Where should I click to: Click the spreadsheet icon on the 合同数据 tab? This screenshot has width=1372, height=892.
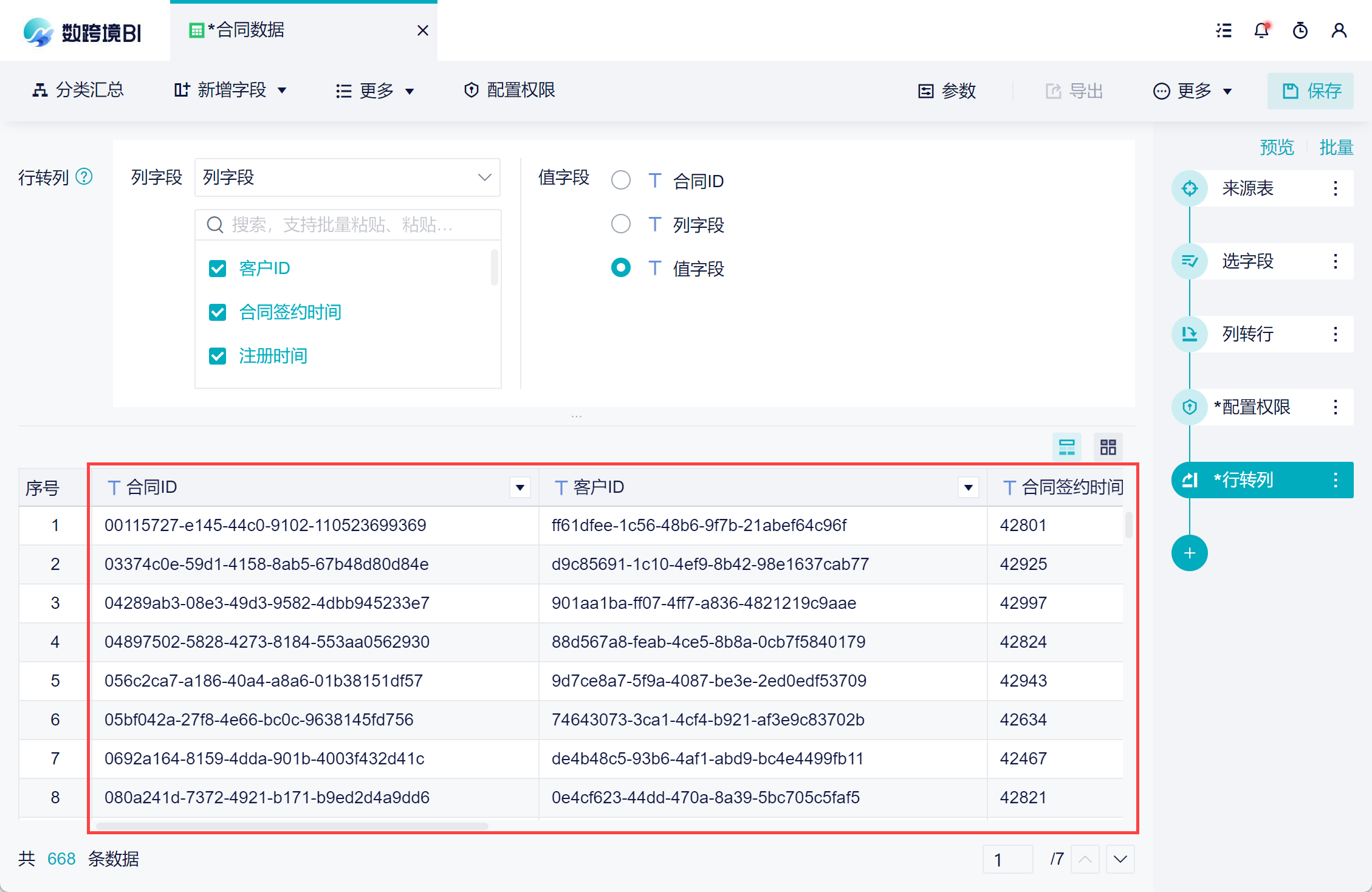tap(196, 30)
